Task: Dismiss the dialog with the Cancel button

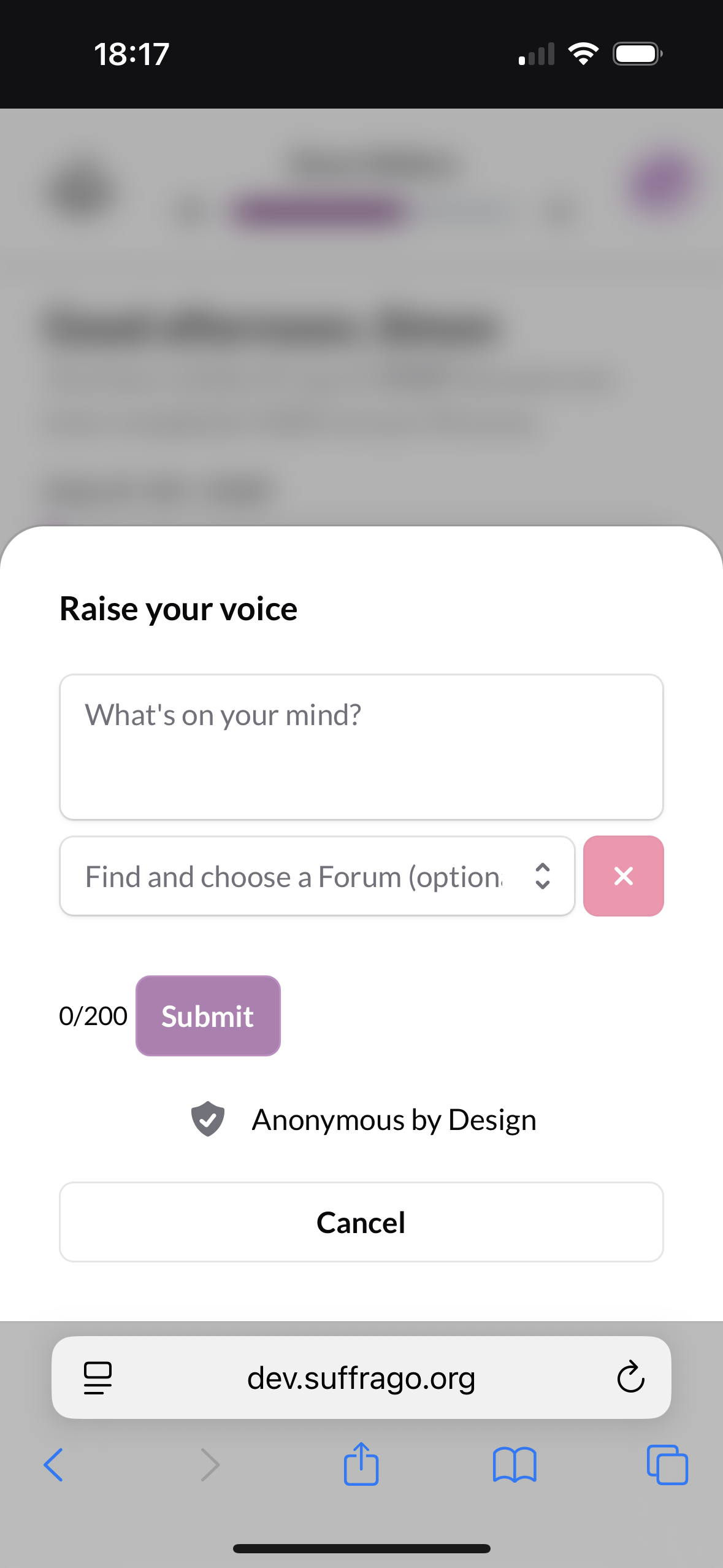Action: click(x=361, y=1222)
